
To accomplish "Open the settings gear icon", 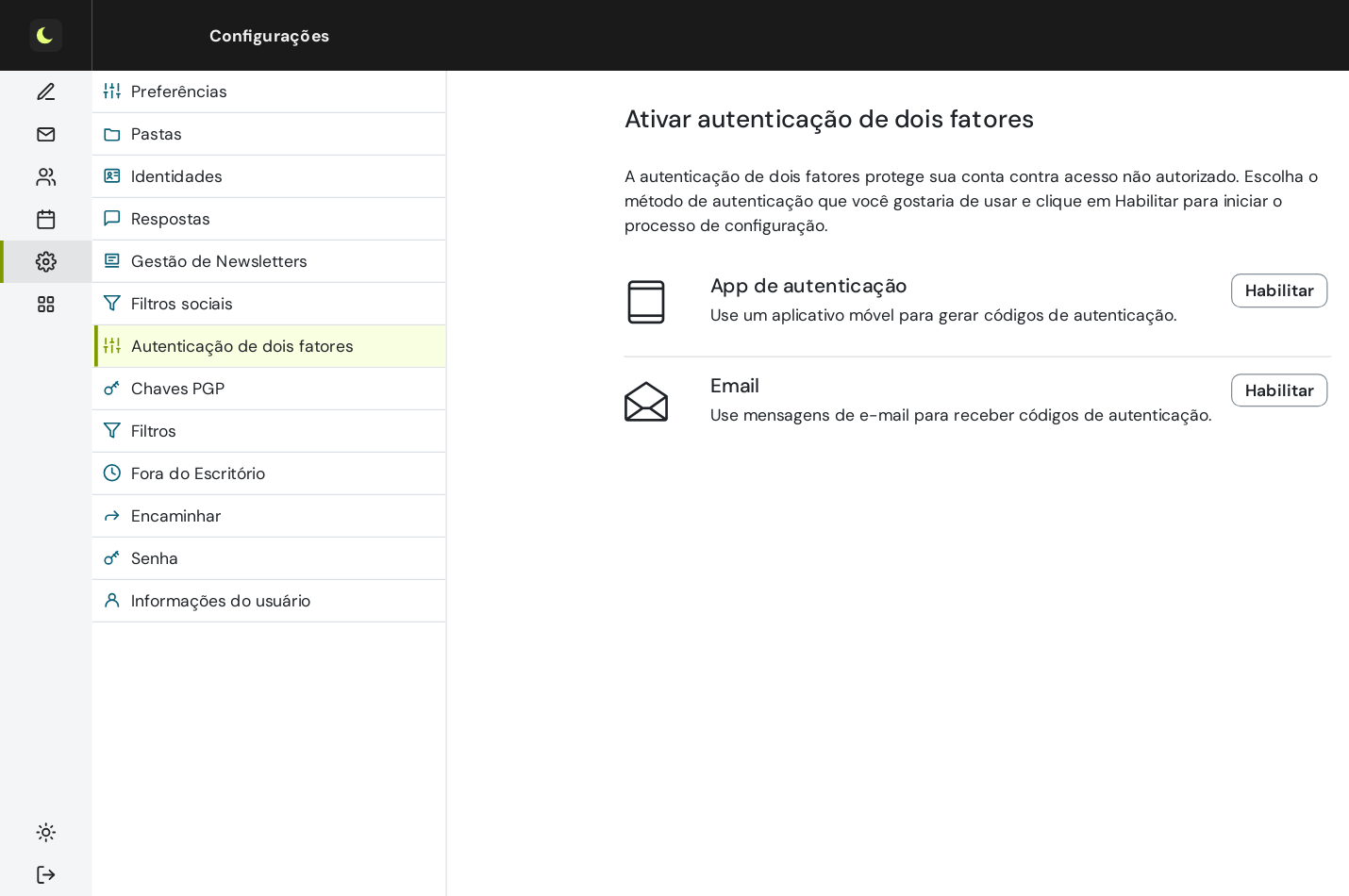I will 45,261.
